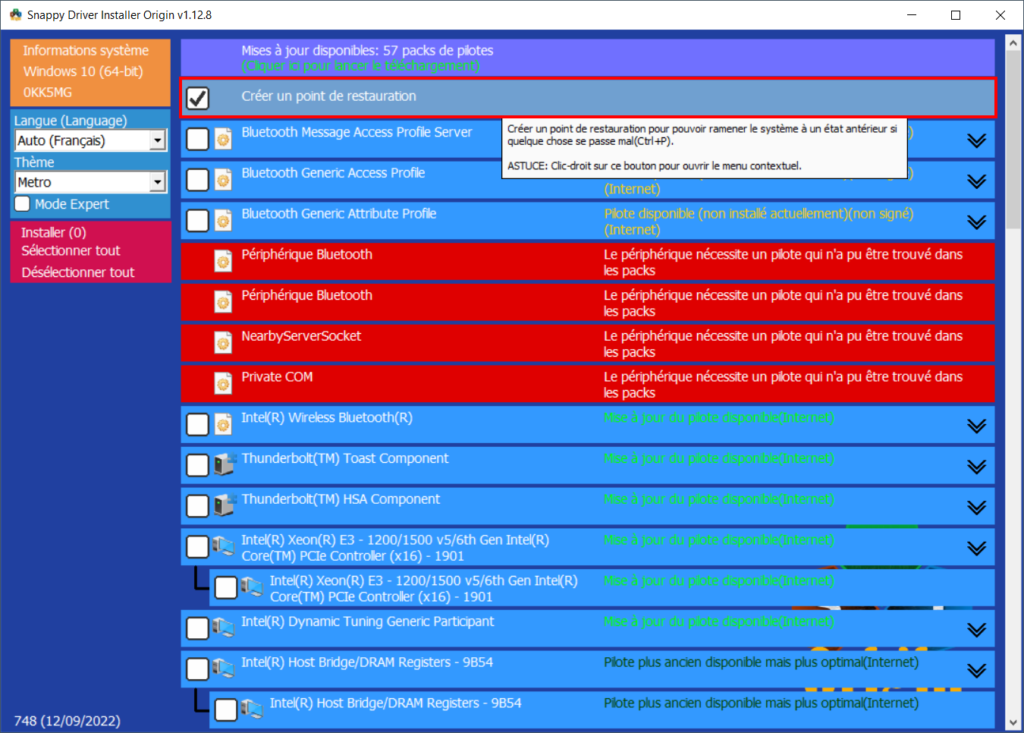Viewport: 1024px width, 733px height.
Task: Click version text 748 (12/09/2022)
Action: pyautogui.click(x=67, y=721)
